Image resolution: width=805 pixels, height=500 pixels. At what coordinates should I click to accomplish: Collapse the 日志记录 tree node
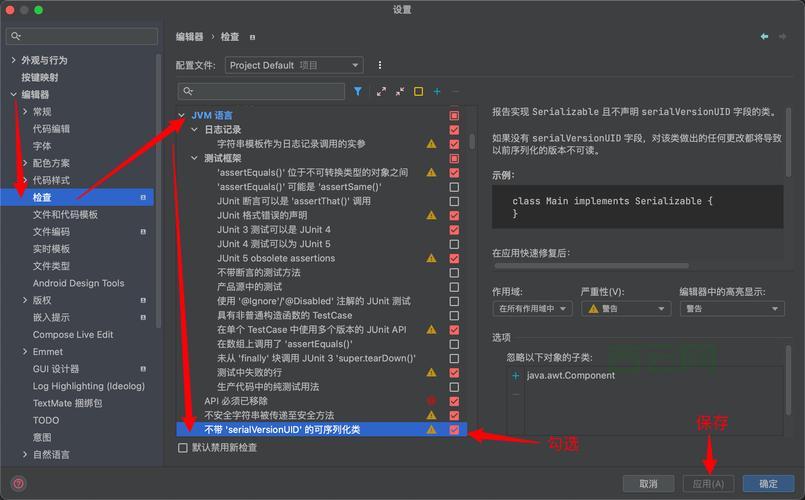click(194, 130)
